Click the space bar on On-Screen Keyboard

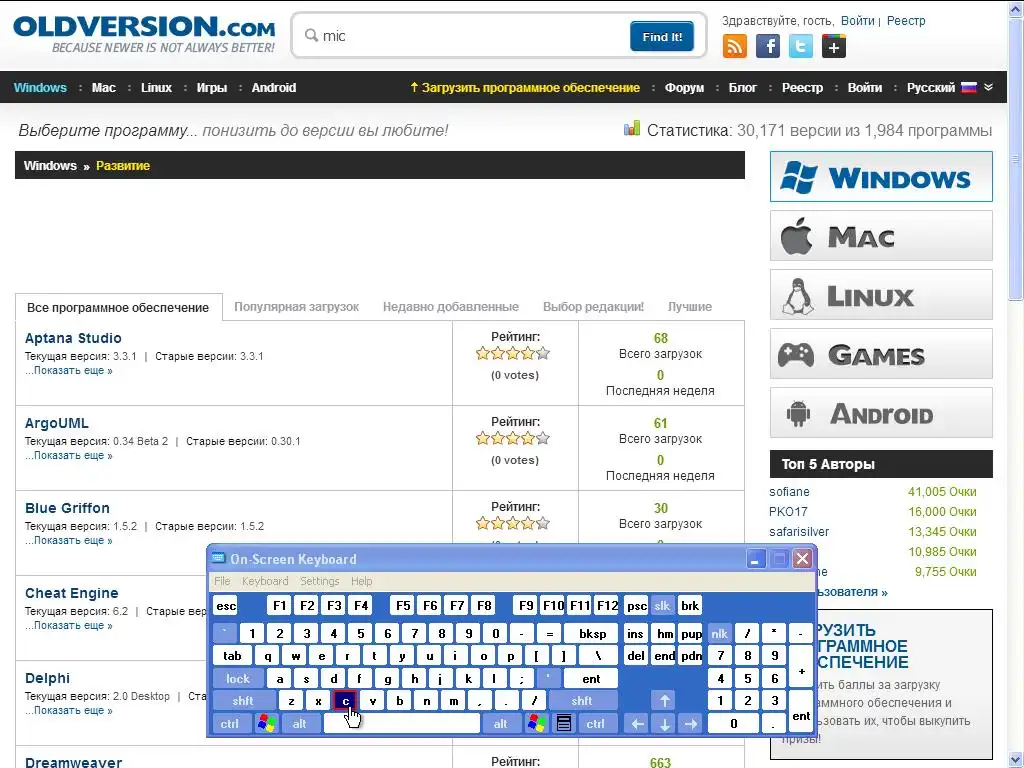click(402, 724)
